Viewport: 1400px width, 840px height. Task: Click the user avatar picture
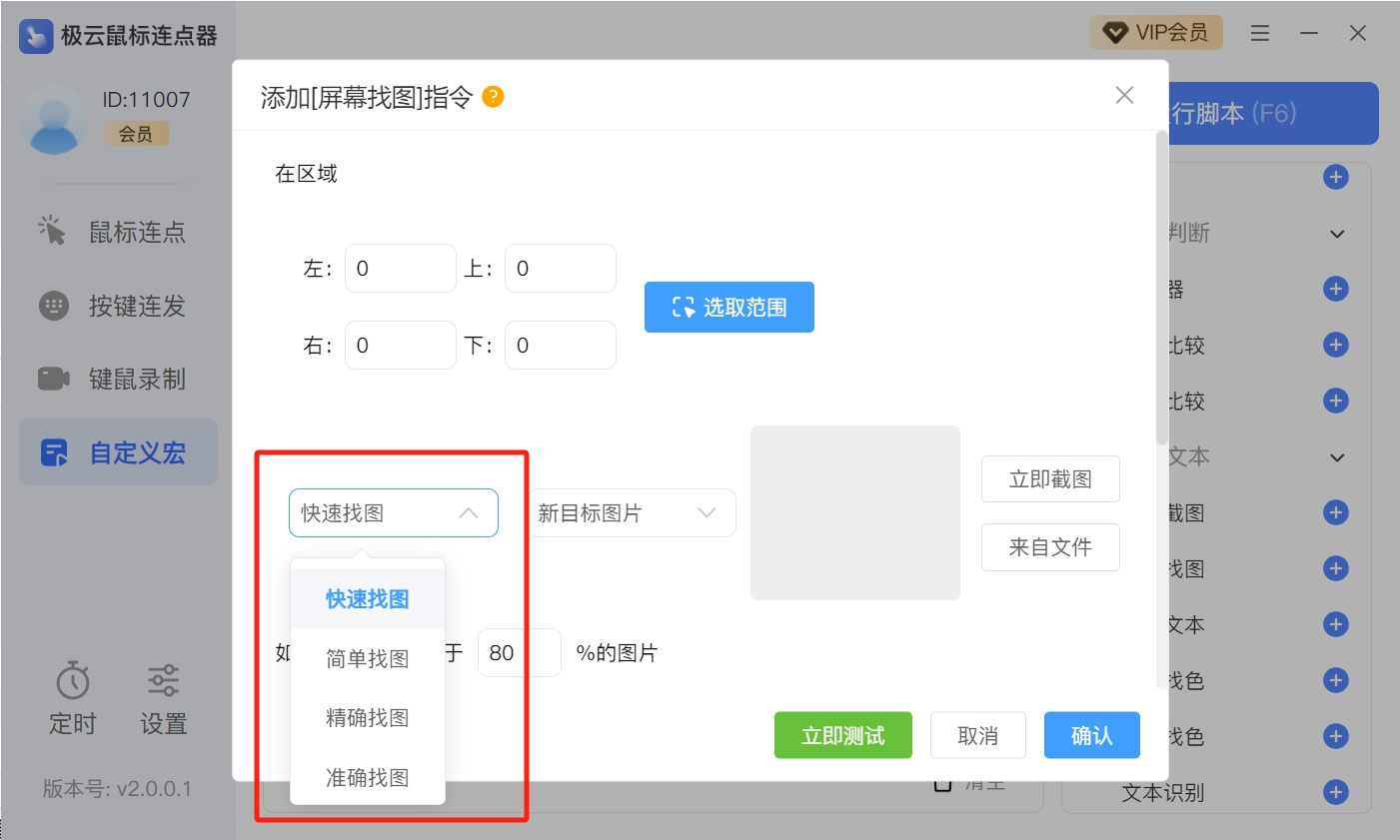pyautogui.click(x=54, y=119)
